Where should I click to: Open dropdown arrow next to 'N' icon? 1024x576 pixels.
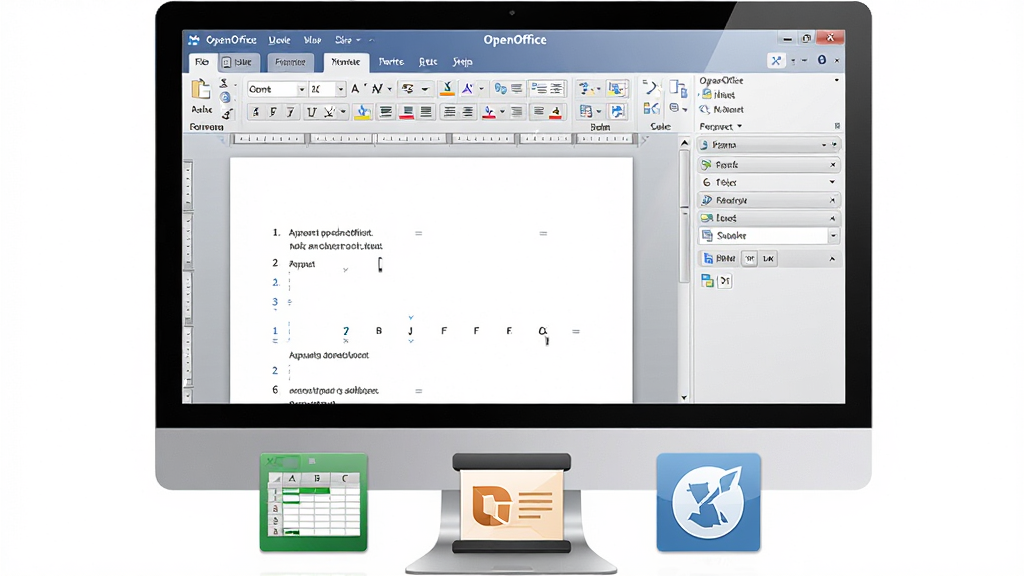tap(390, 89)
